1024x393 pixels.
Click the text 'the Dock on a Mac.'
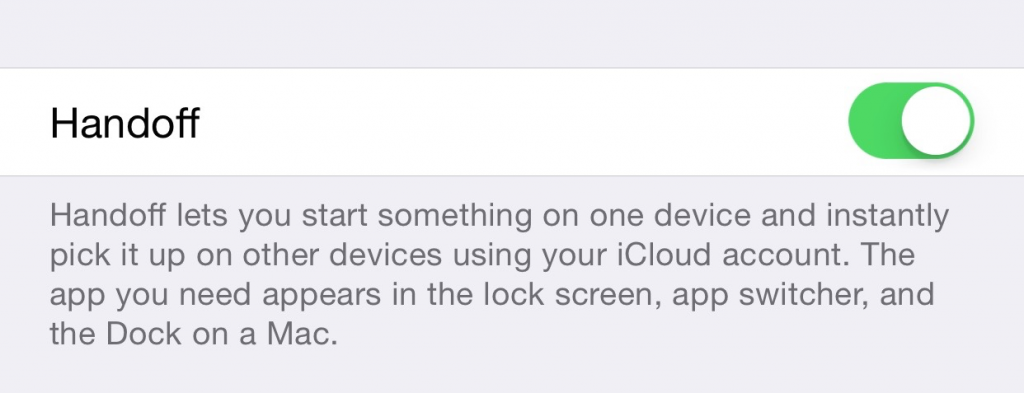[x=194, y=333]
